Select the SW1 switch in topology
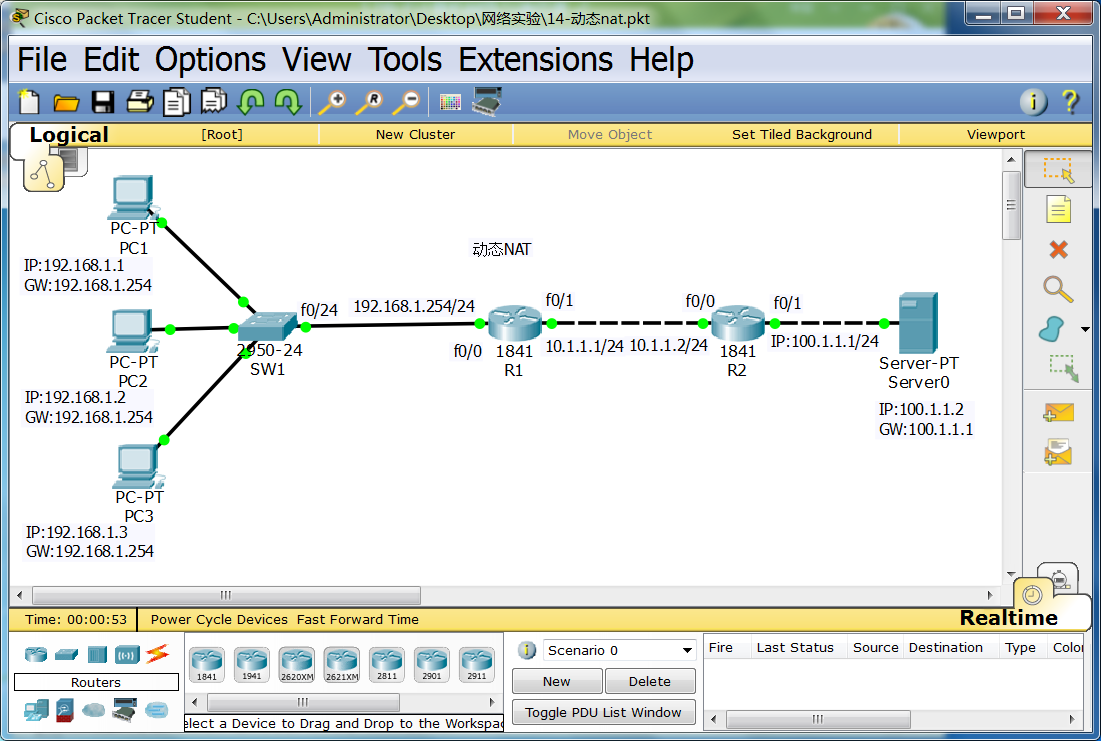The image size is (1101, 741). [x=268, y=325]
